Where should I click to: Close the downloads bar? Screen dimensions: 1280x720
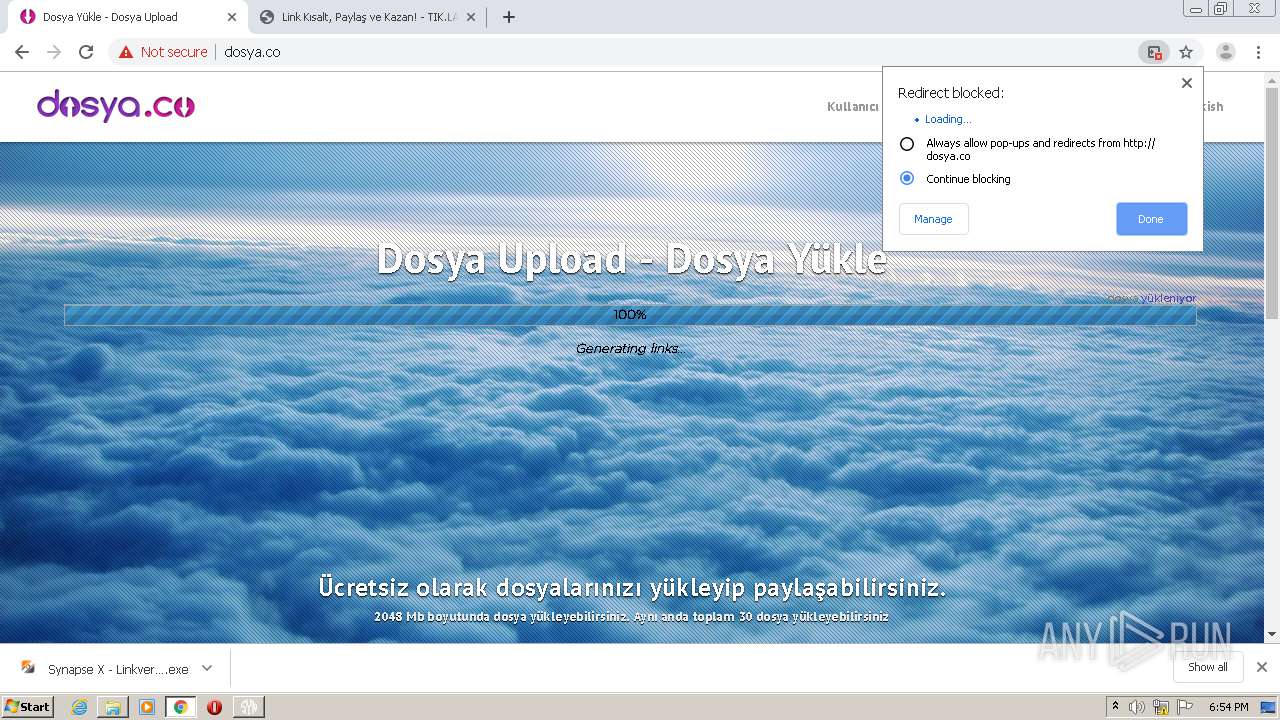pyautogui.click(x=1261, y=667)
